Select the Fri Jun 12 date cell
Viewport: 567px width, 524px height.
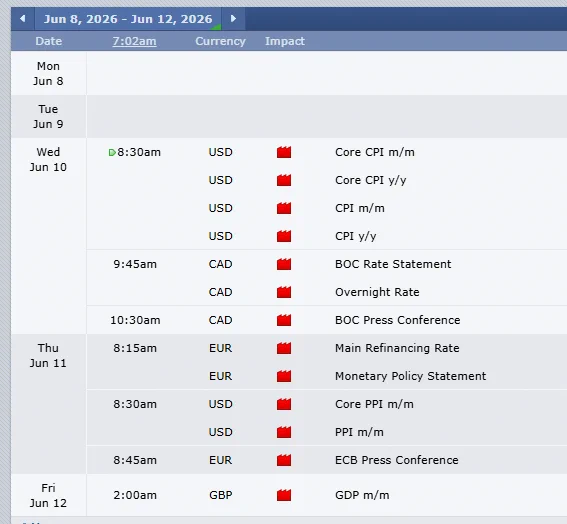pos(48,495)
